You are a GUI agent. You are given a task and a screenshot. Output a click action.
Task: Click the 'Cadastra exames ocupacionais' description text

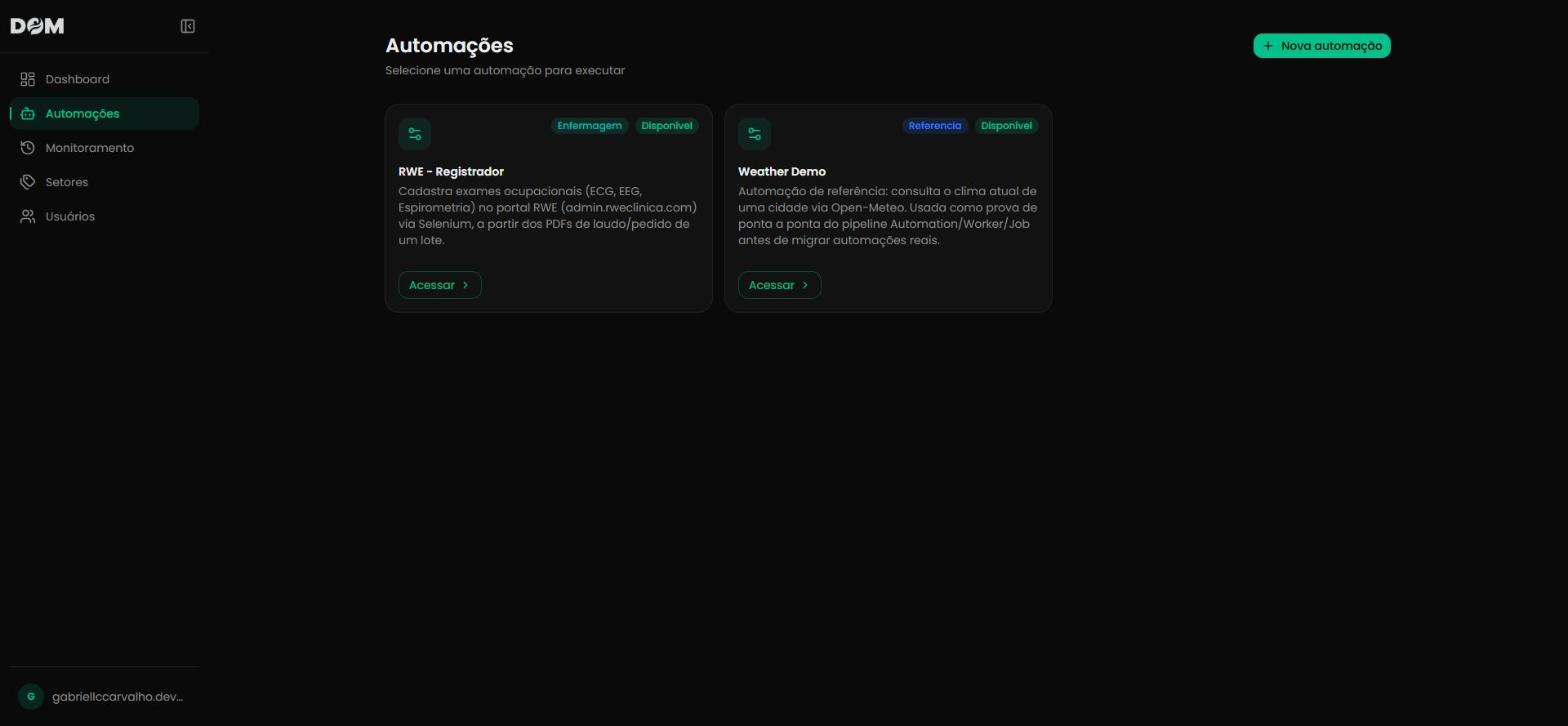tap(548, 216)
